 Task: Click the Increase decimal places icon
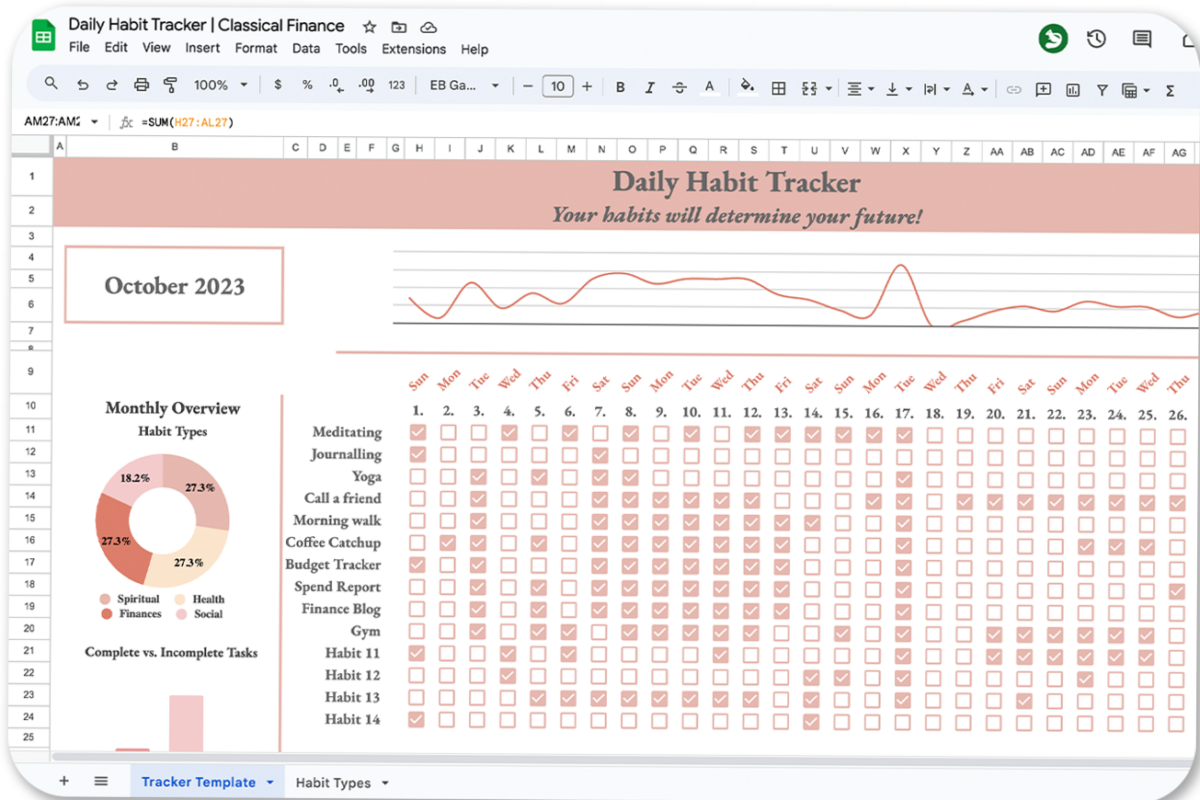pos(367,85)
